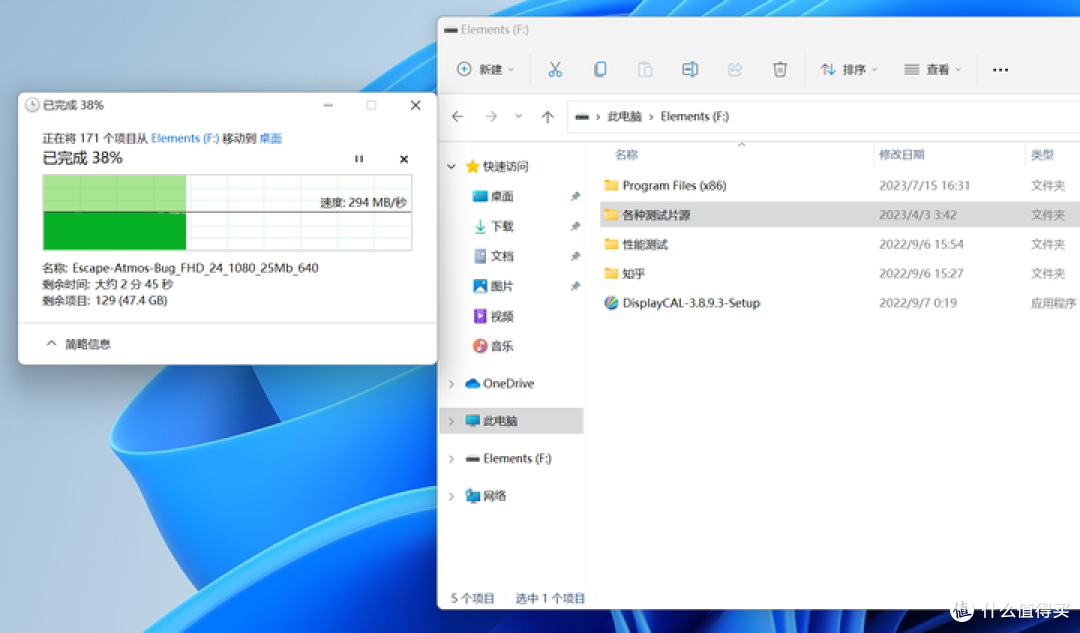This screenshot has width=1080, height=633.
Task: Go back with the left arrow
Action: [457, 116]
